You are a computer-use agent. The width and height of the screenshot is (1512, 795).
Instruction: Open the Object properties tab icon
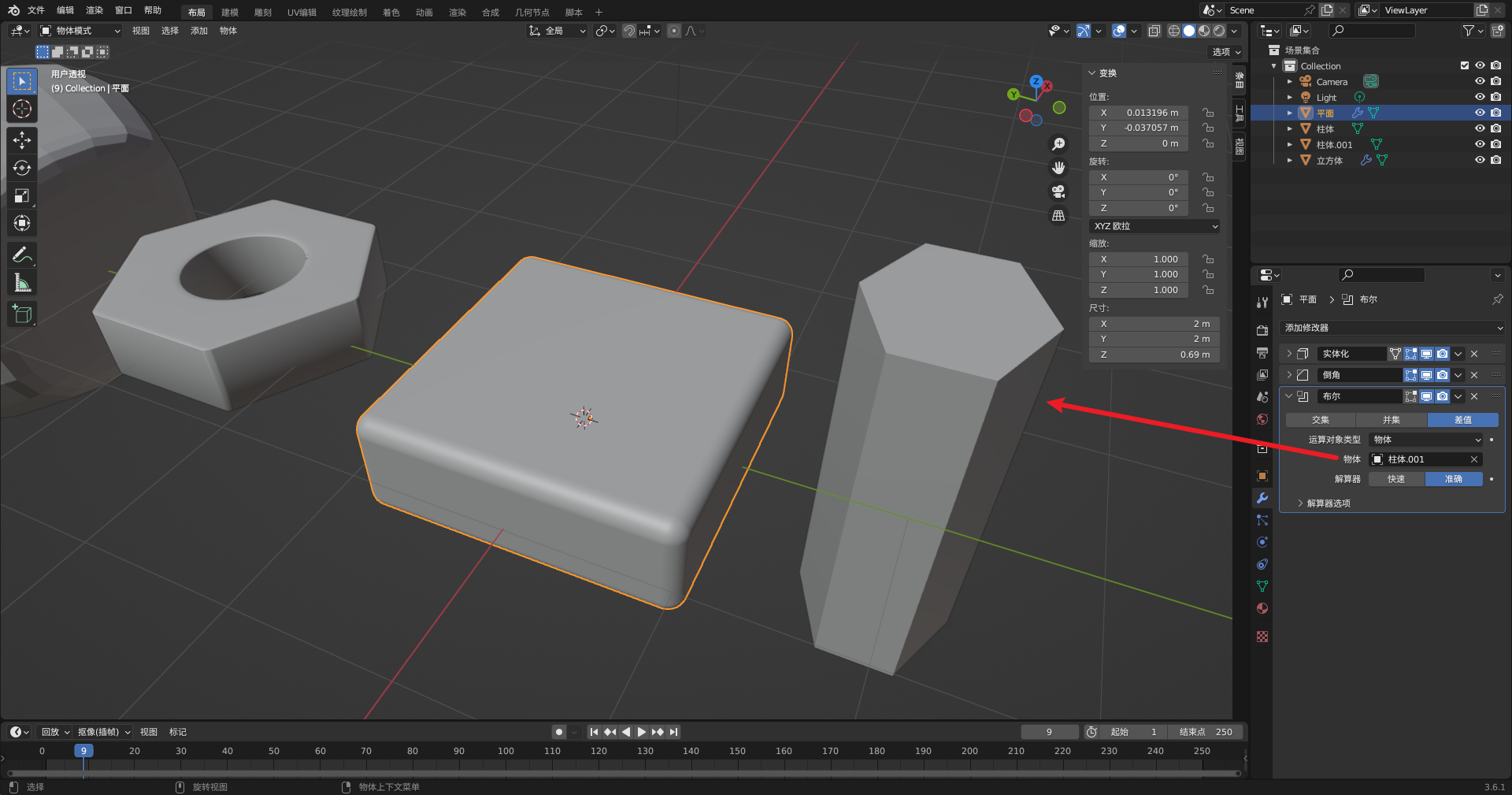click(x=1262, y=476)
